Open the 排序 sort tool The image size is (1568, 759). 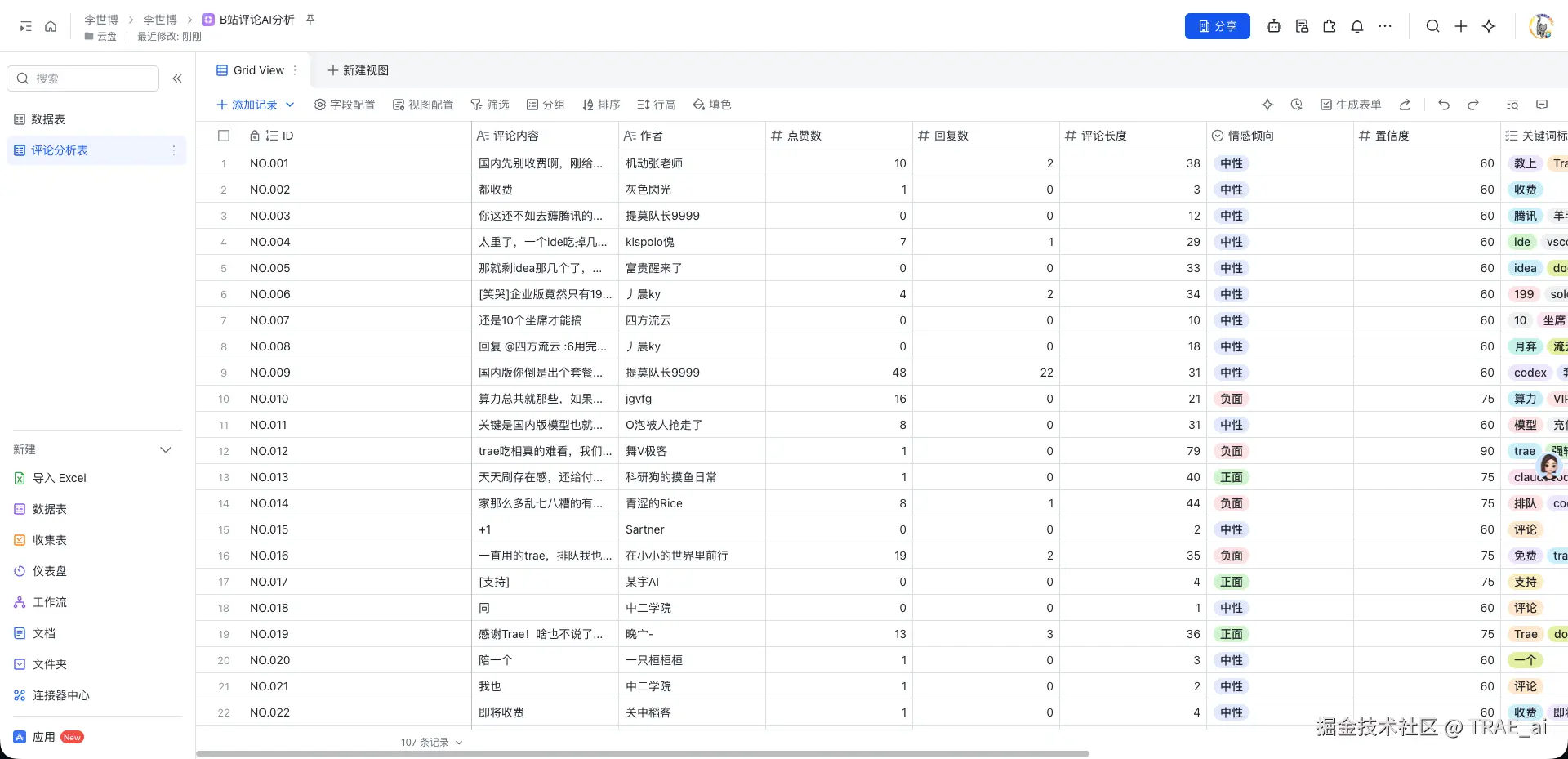(x=601, y=105)
